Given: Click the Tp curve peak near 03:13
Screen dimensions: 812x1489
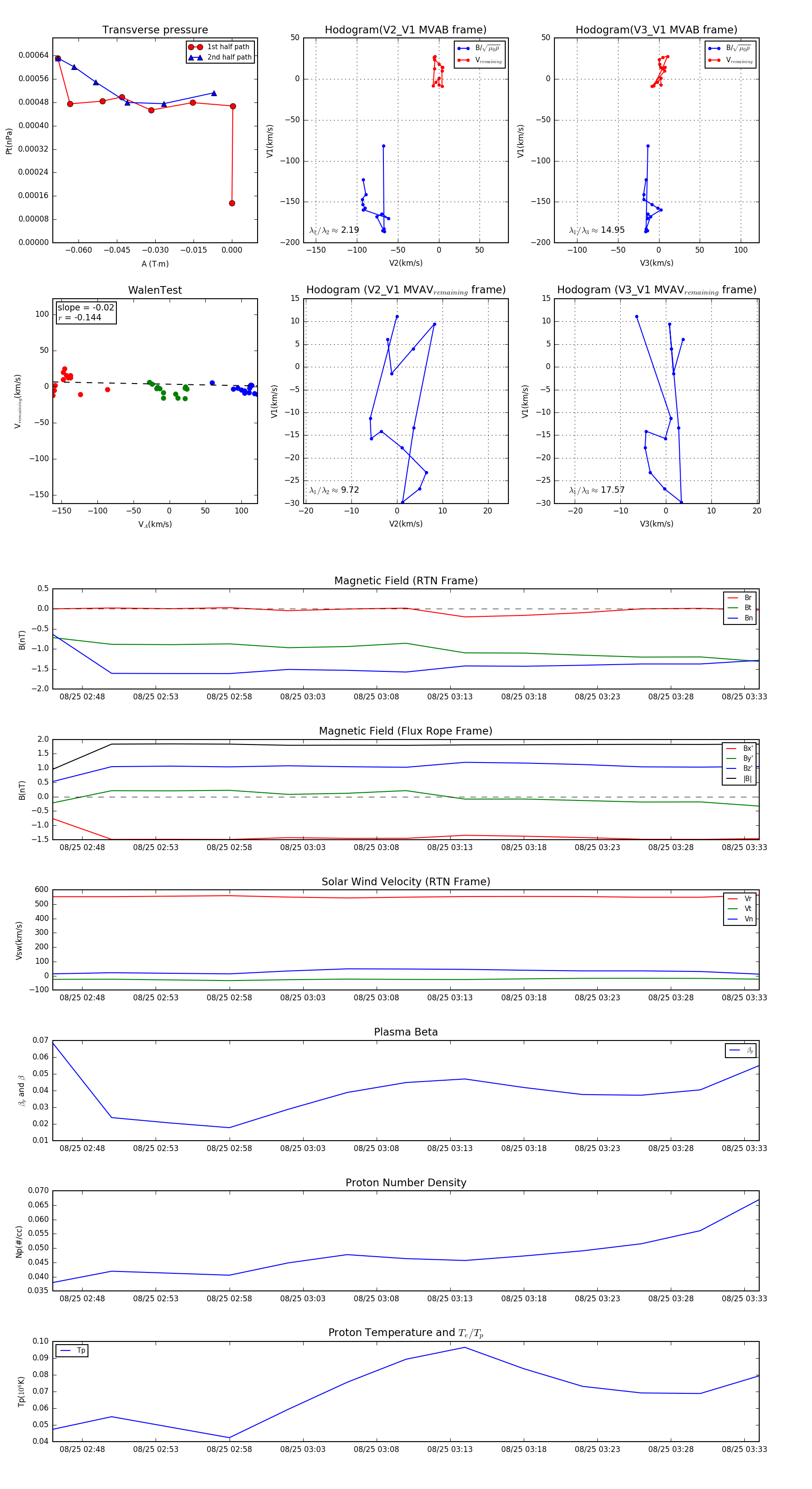Looking at the screenshot, I should click(x=465, y=1347).
